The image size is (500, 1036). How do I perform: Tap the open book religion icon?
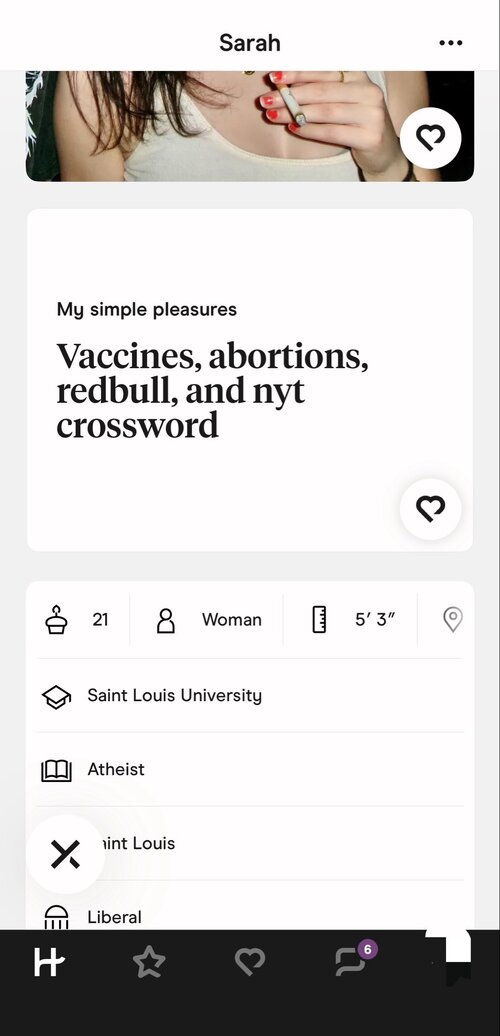[x=56, y=770]
